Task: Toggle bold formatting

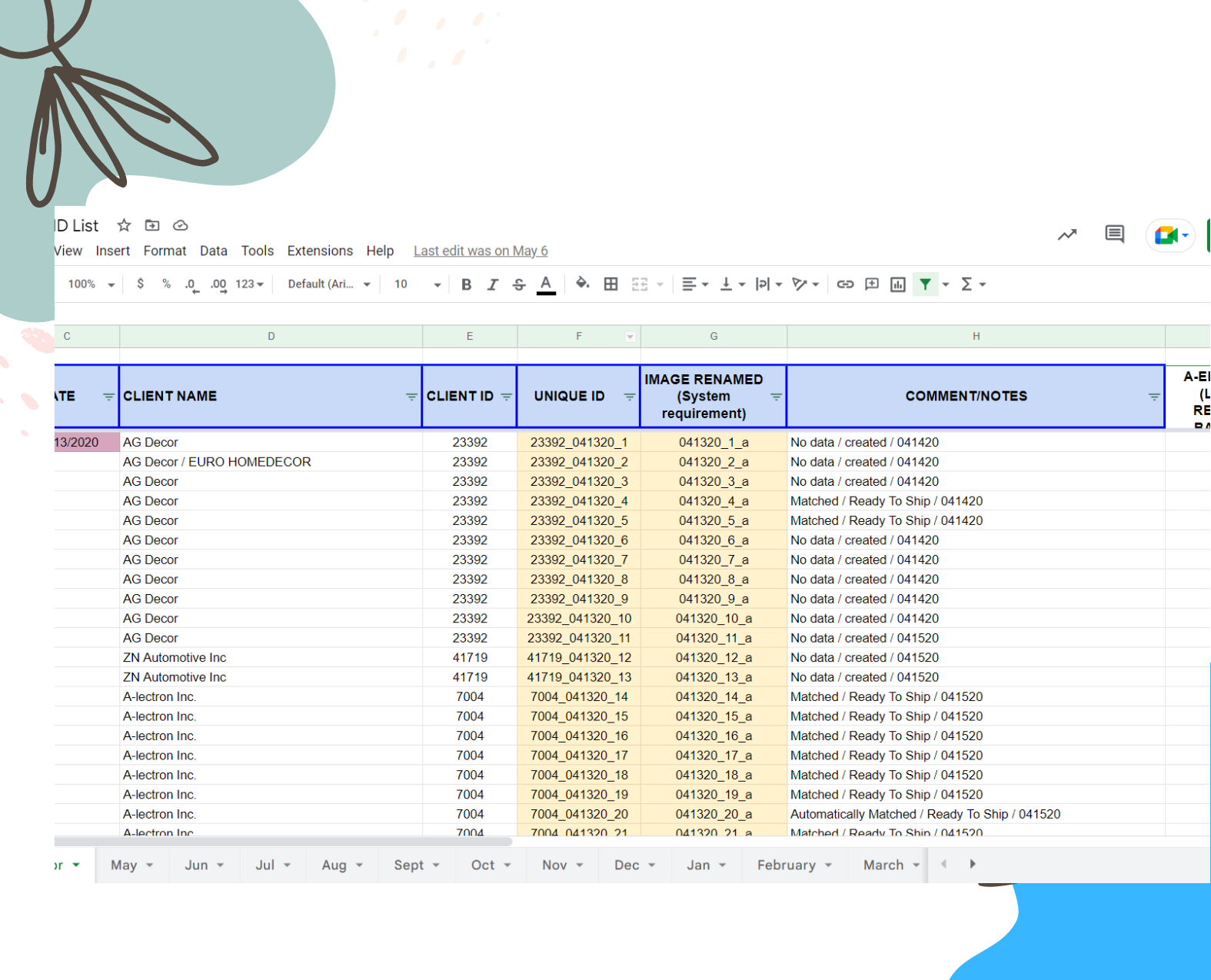Action: (466, 284)
